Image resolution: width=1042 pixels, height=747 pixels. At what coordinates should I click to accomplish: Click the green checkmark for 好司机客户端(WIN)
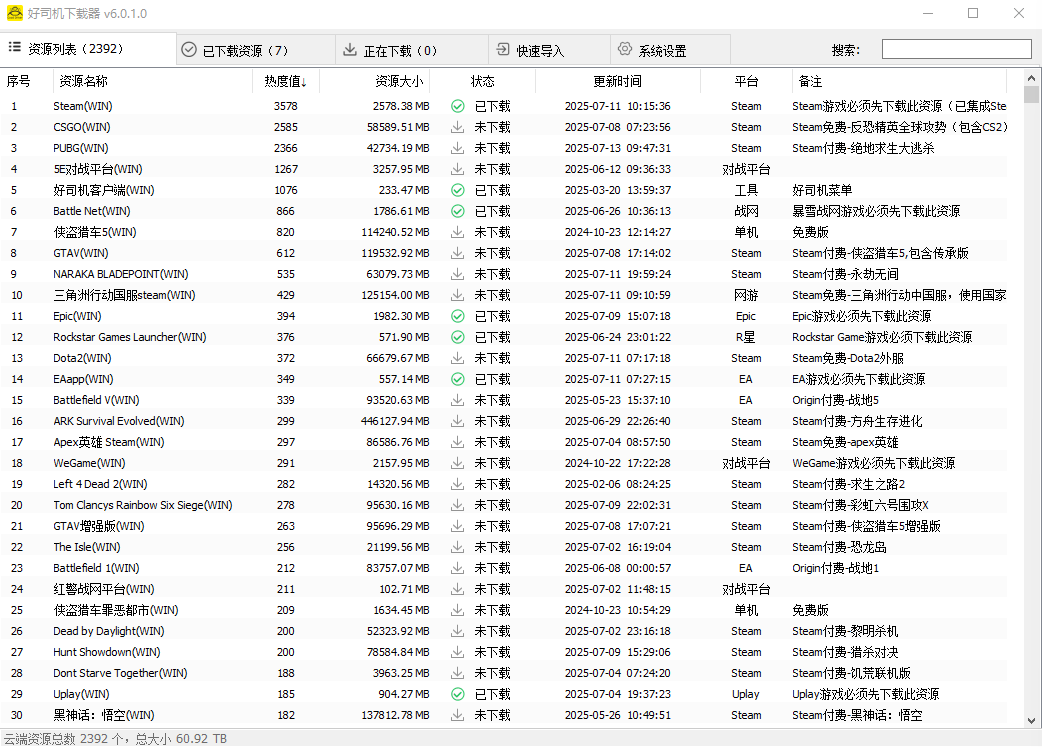point(457,190)
